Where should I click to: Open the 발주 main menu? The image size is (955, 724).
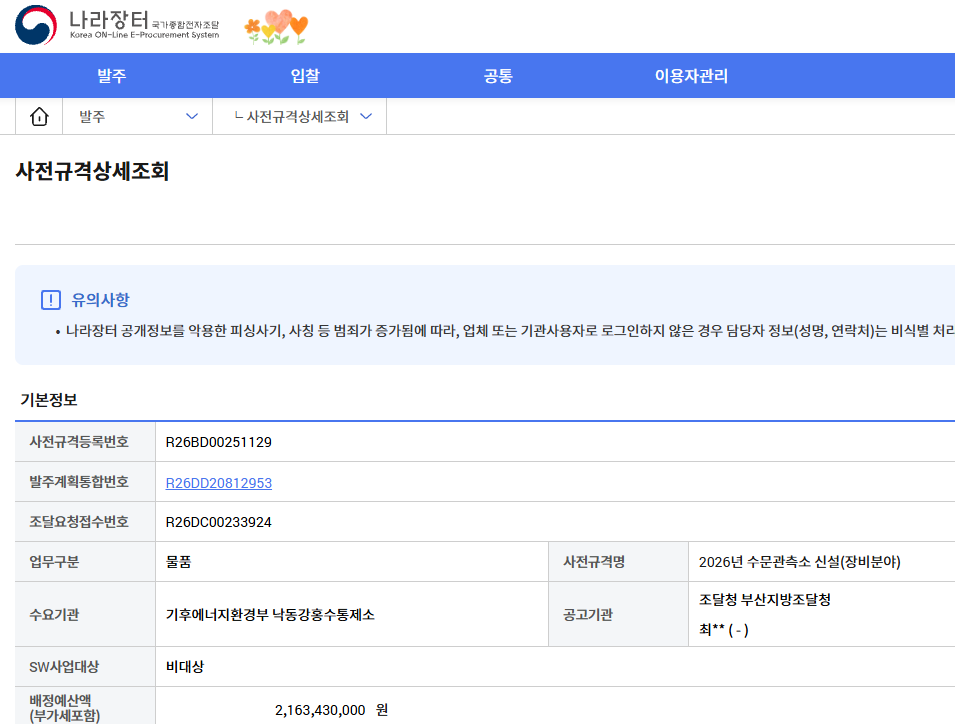point(111,76)
